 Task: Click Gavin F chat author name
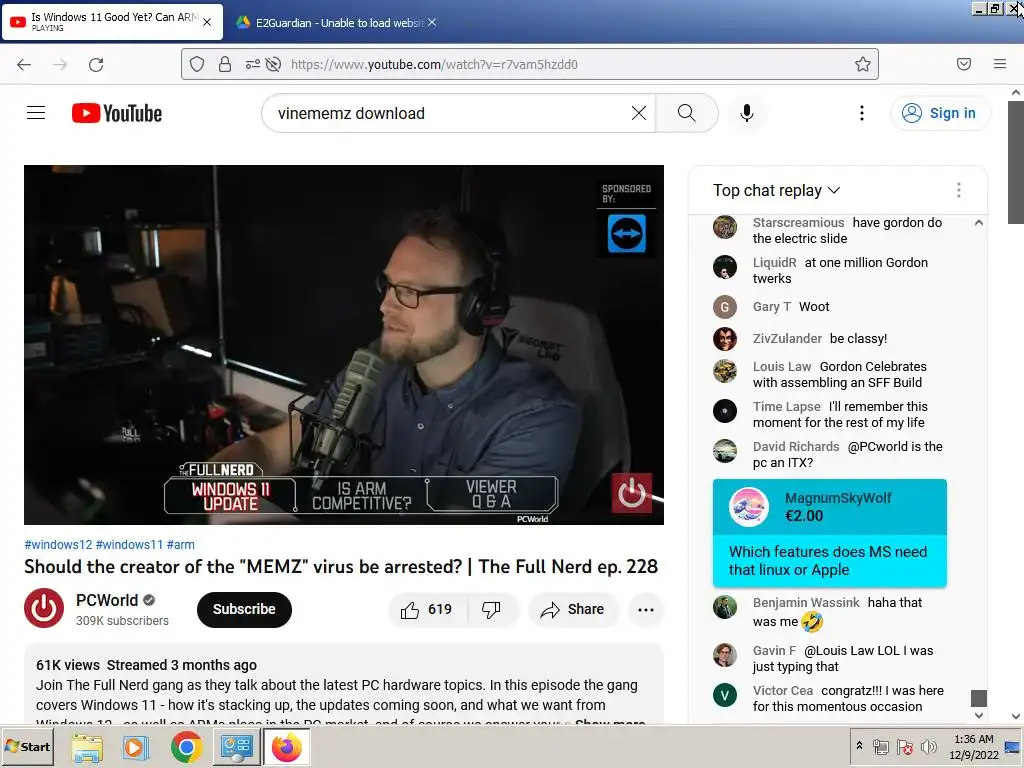775,650
